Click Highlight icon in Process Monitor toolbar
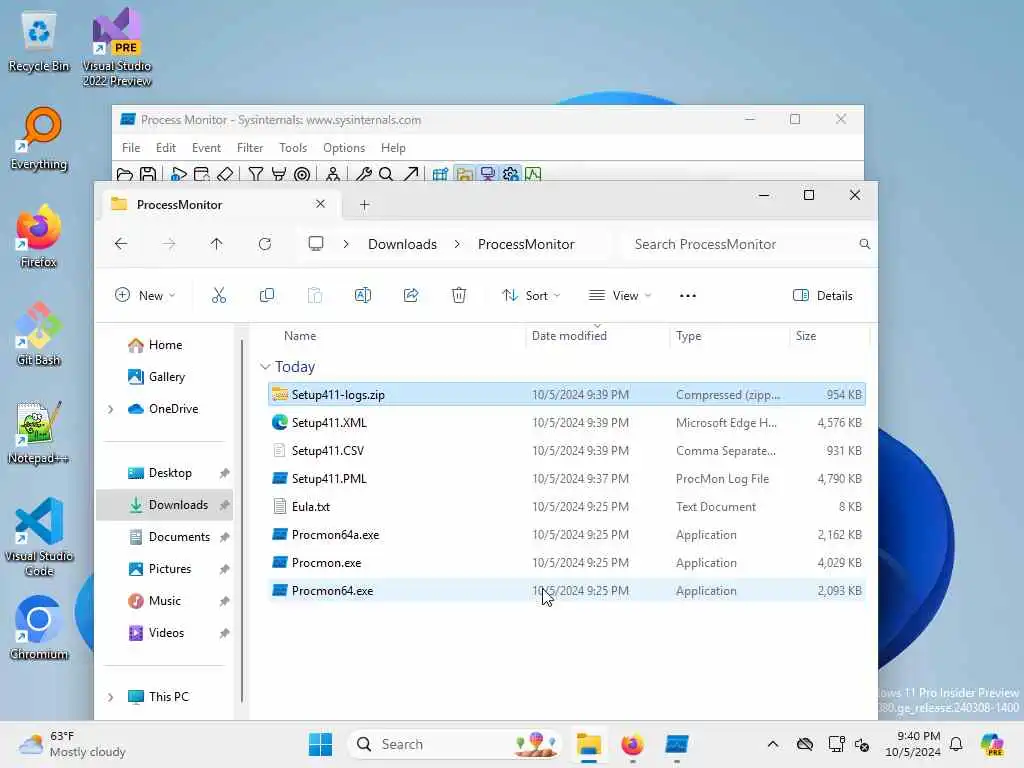The height and width of the screenshot is (768, 1024). 279,174
